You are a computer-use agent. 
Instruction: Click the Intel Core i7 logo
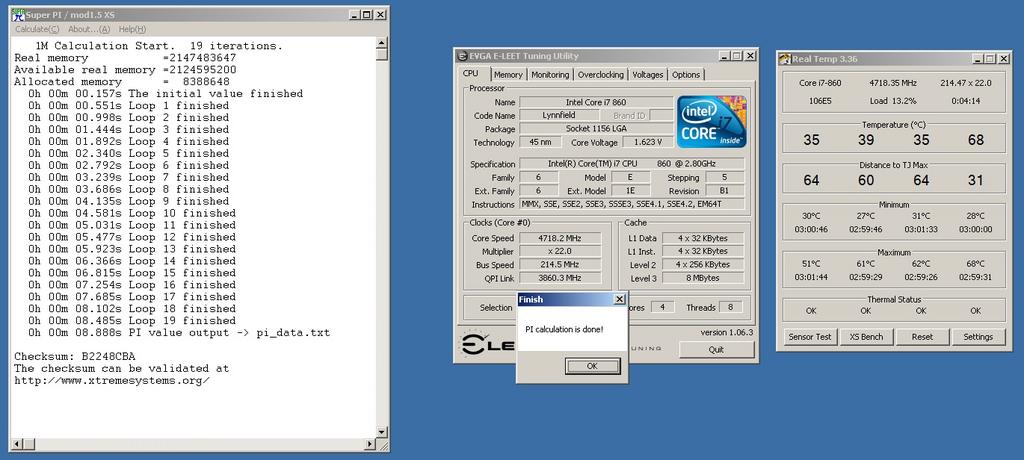[712, 121]
